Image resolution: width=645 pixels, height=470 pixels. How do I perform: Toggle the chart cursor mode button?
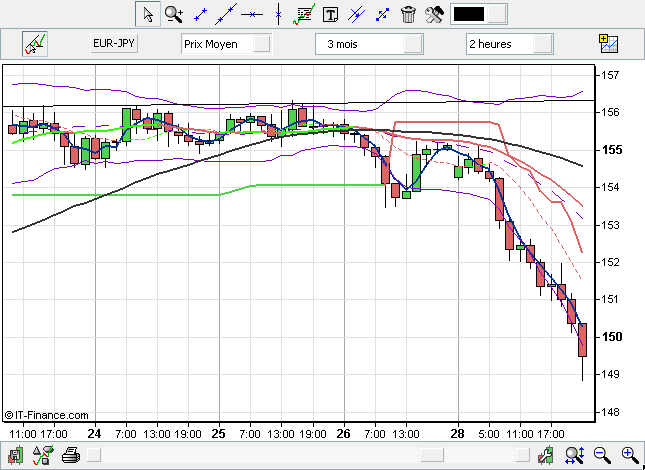point(36,43)
